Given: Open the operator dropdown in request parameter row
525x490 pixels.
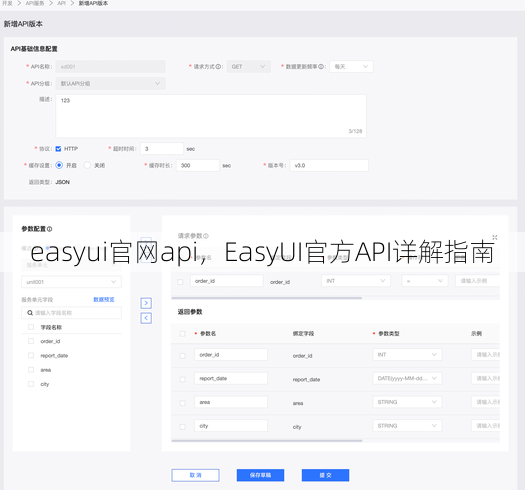Looking at the screenshot, I should [x=425, y=281].
